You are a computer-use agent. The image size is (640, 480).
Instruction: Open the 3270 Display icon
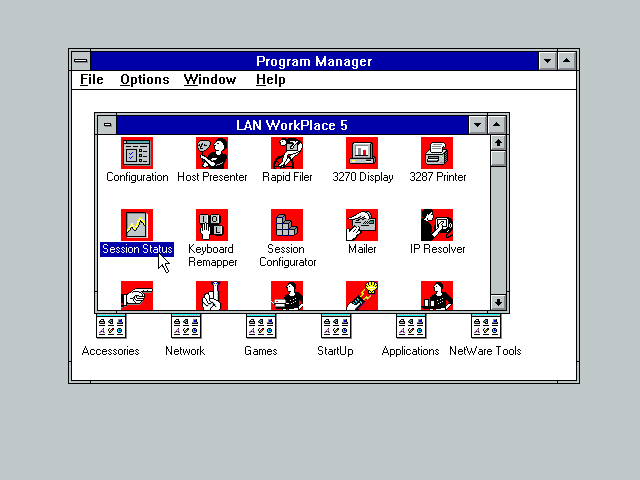pos(362,153)
